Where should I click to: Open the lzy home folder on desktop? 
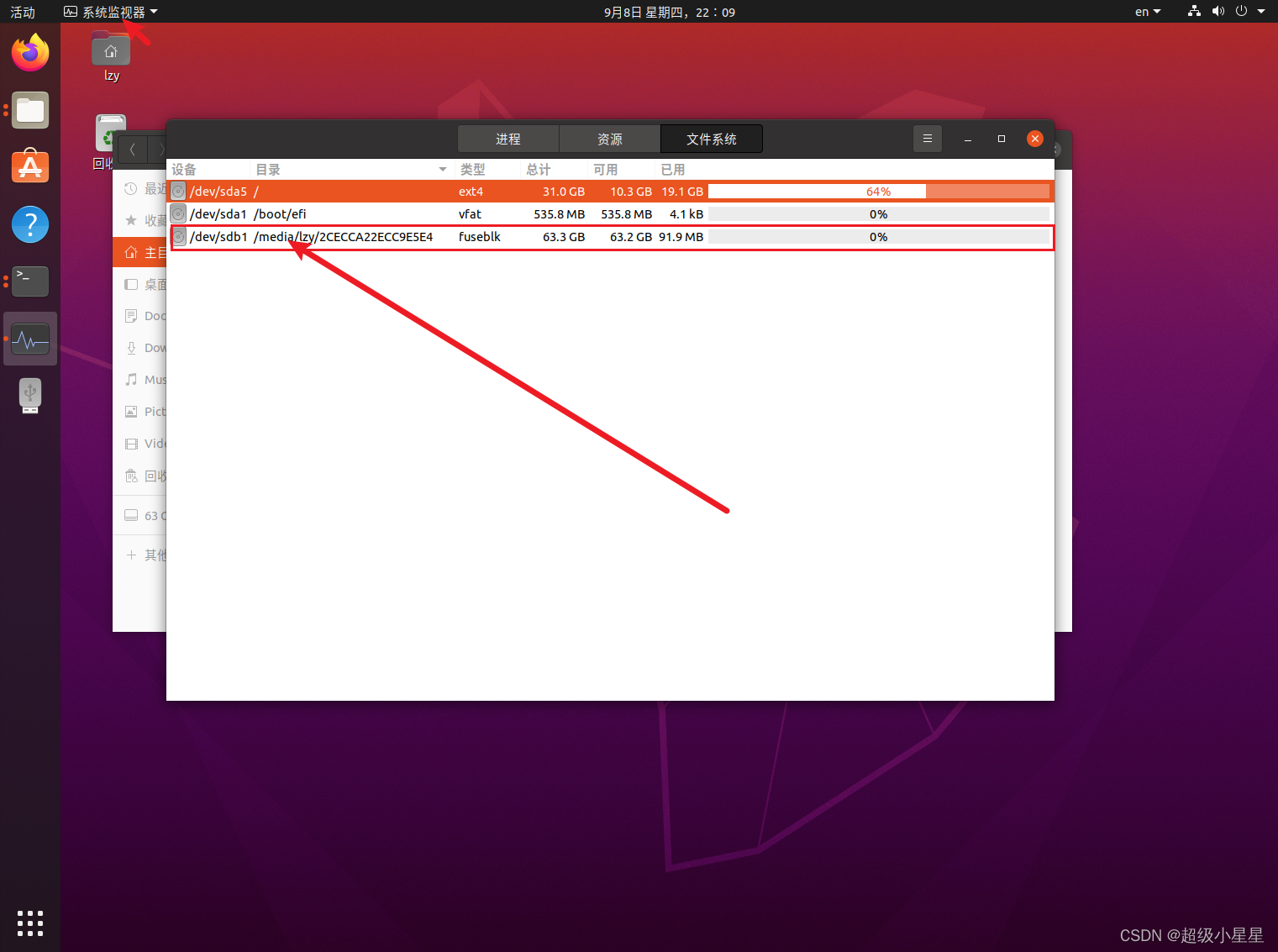pos(111,56)
